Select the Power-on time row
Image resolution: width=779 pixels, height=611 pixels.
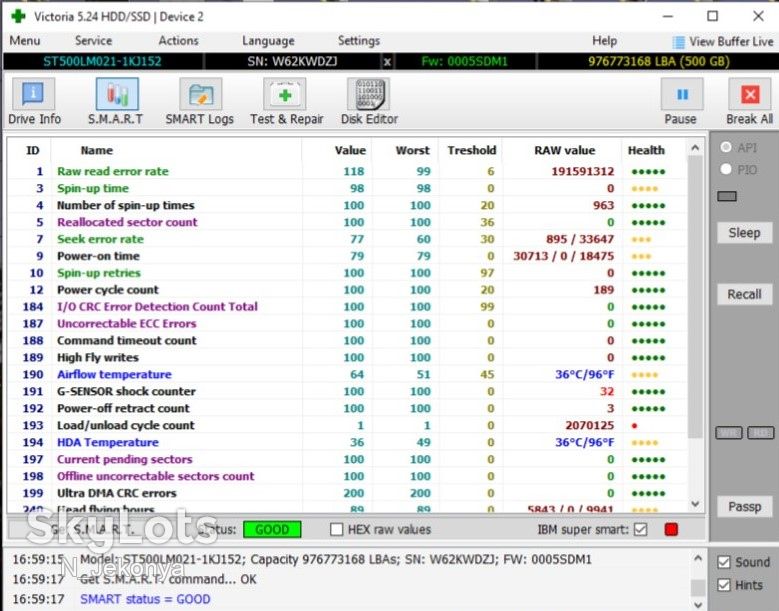pyautogui.click(x=348, y=256)
